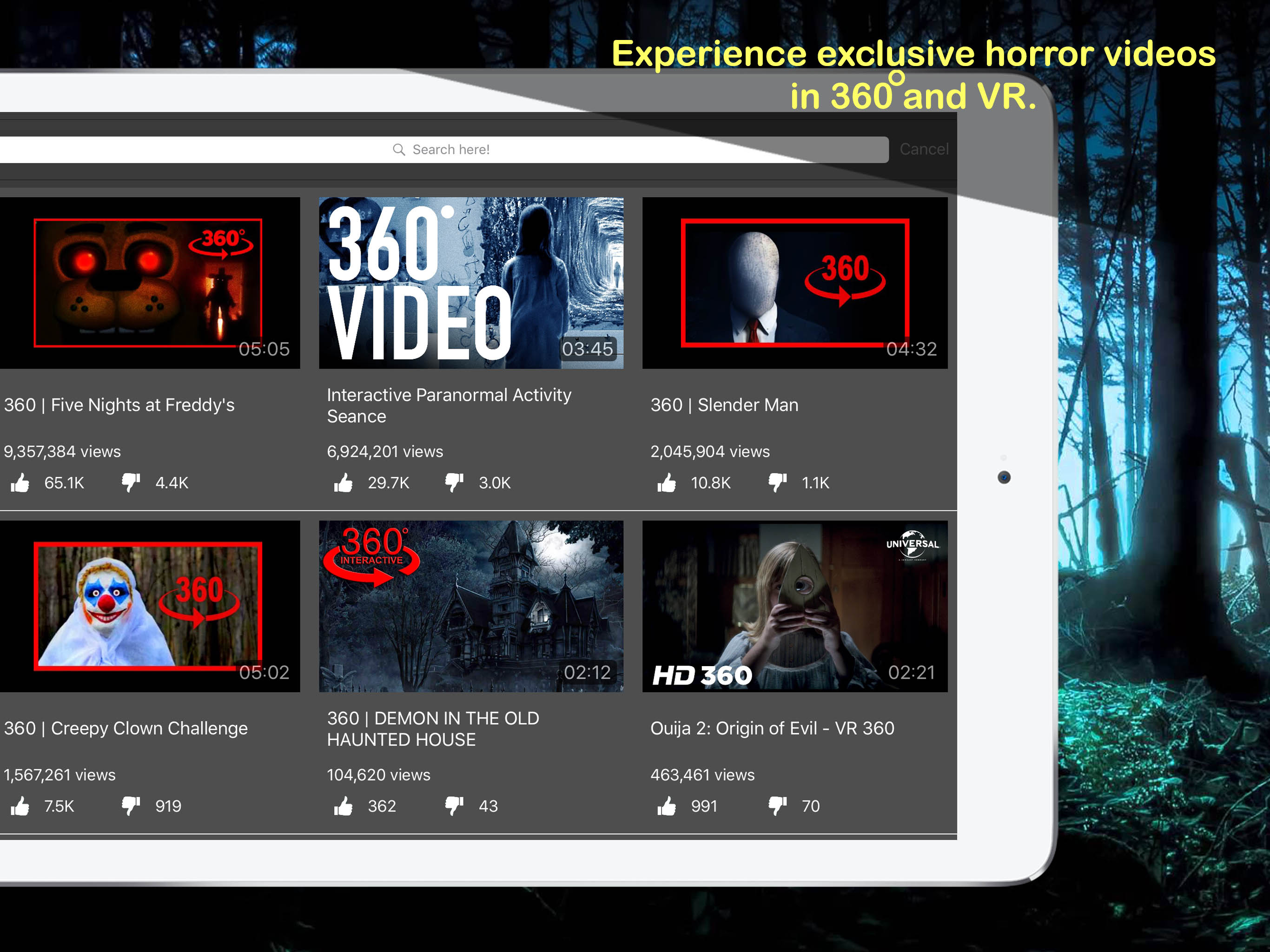
Task: Open the haunted house 360 Interactive thumbnail
Action: point(471,606)
